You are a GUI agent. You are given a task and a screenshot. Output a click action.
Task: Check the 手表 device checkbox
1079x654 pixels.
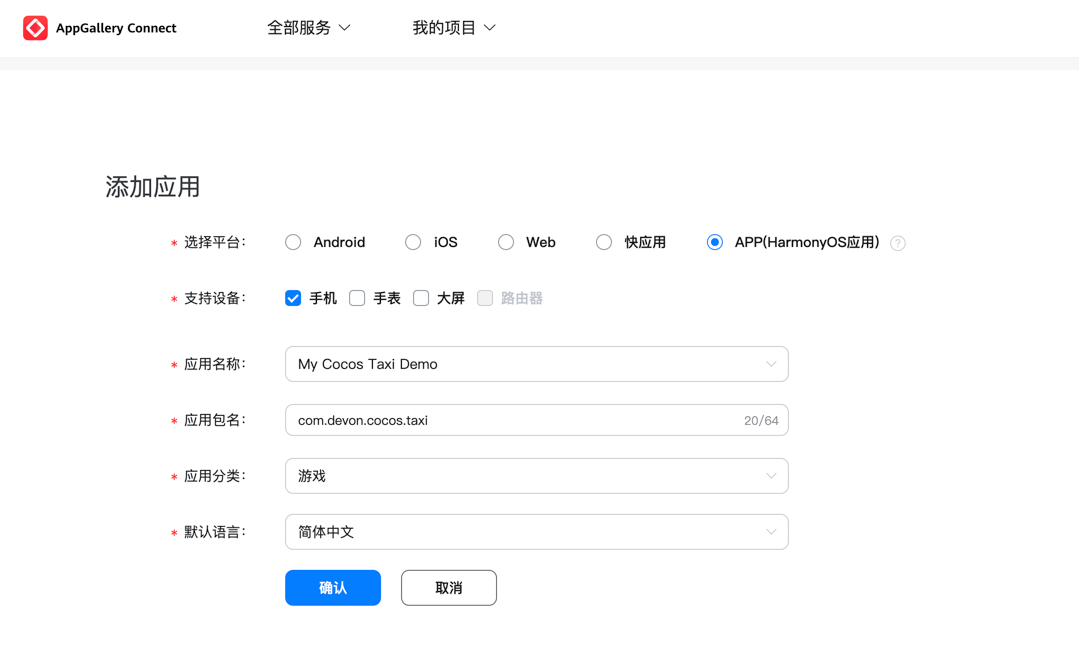[x=357, y=297]
